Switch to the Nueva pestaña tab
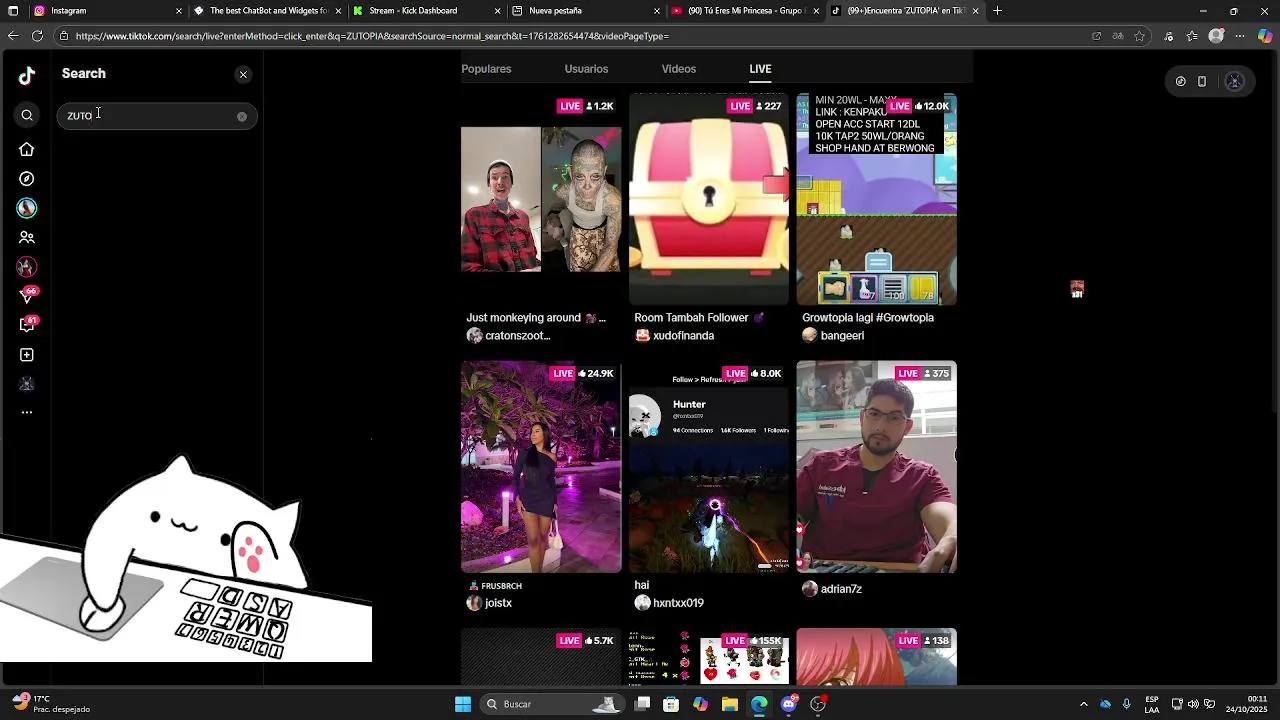 click(586, 11)
